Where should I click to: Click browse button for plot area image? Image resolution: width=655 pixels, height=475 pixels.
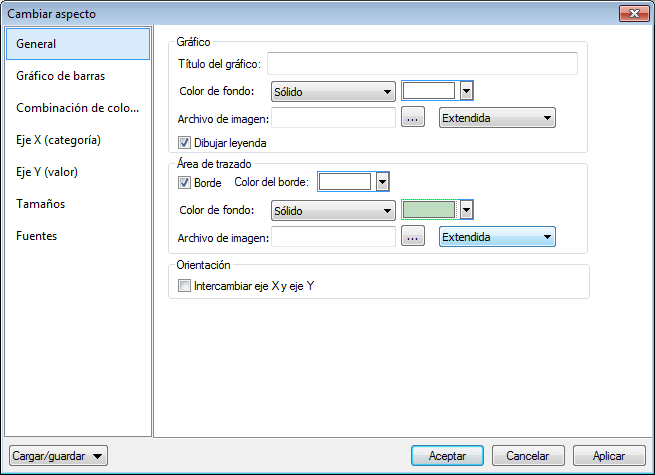[414, 237]
